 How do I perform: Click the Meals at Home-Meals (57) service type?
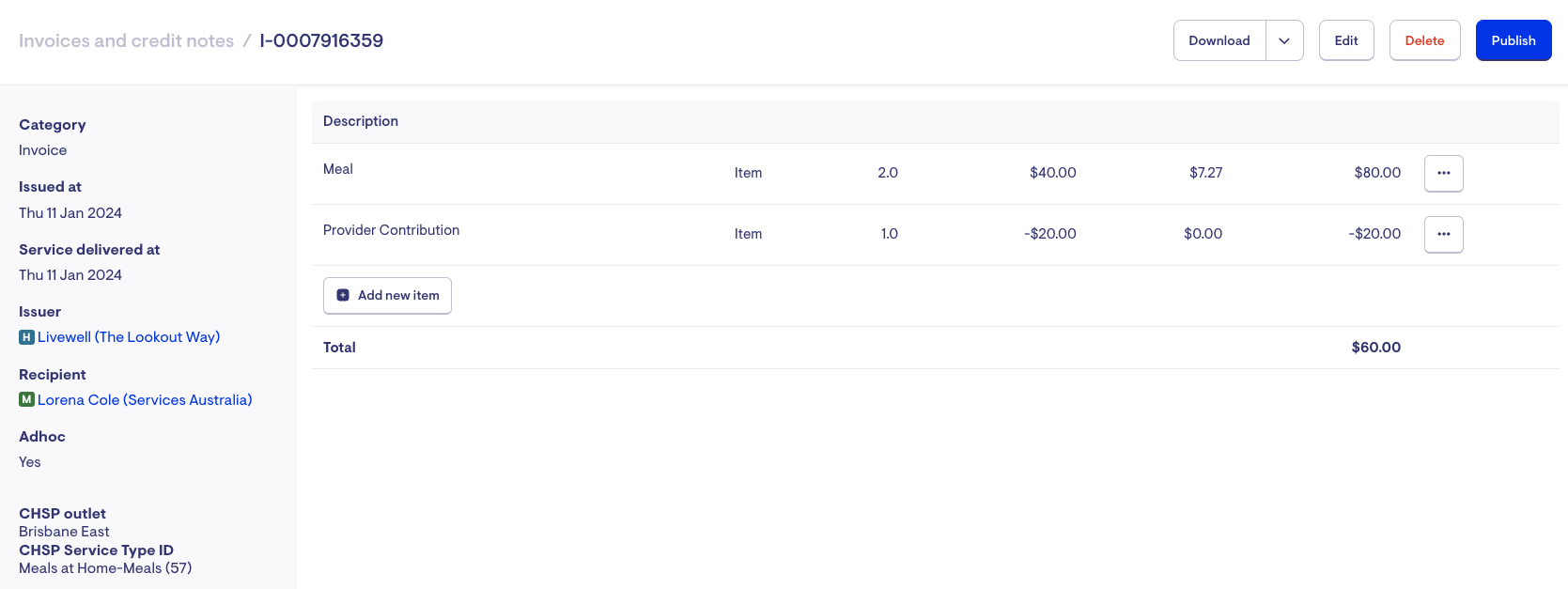105,568
